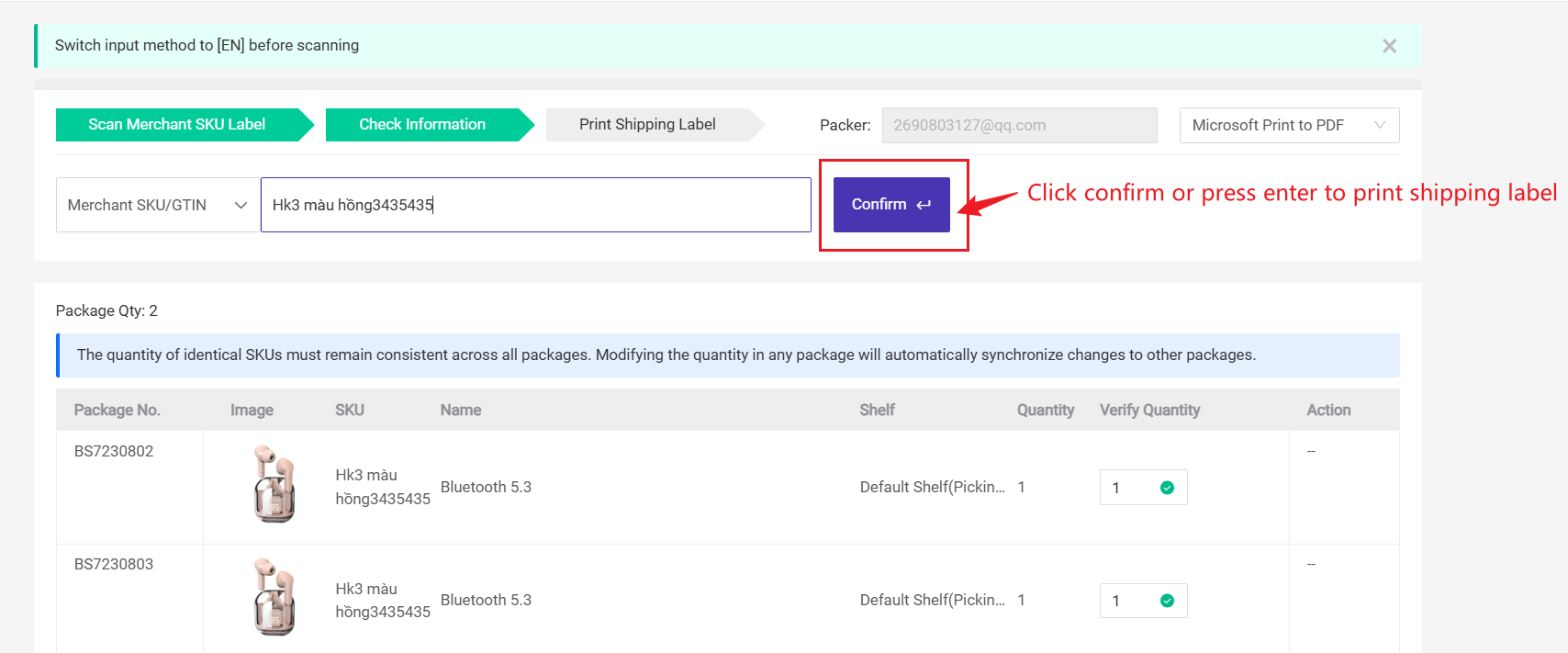Click Bluetooth 5.3 name in BS7230803 row
The height and width of the screenshot is (653, 1568).
tap(486, 600)
